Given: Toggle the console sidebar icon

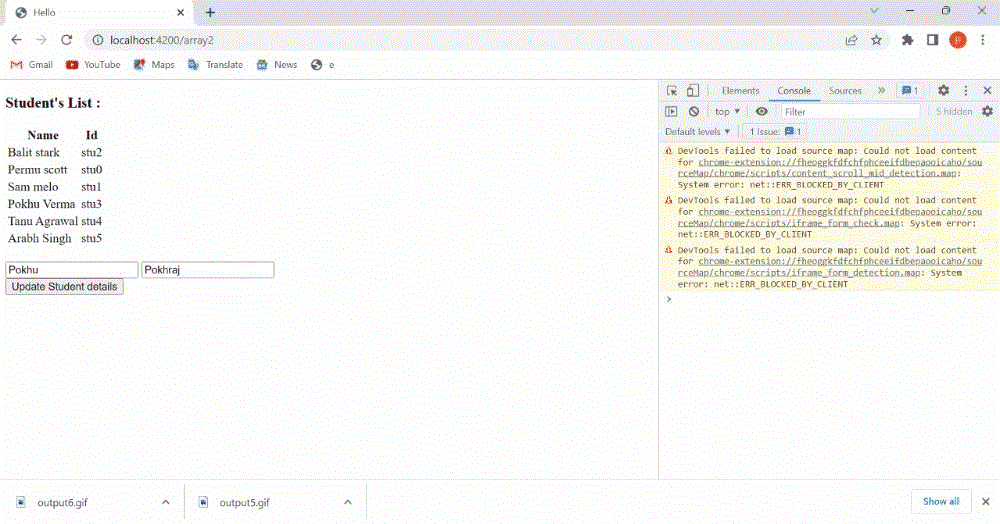Looking at the screenshot, I should point(671,112).
